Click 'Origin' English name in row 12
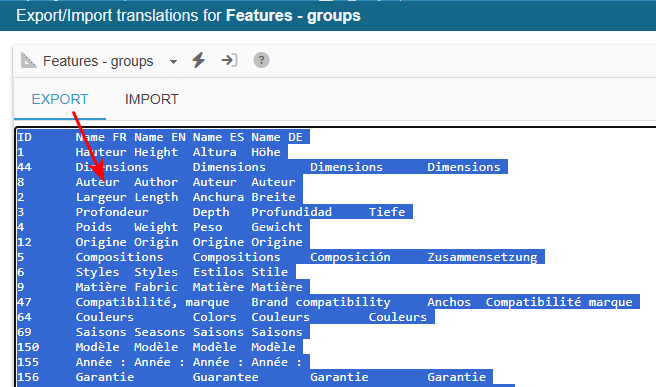This screenshot has width=656, height=387. (x=156, y=243)
